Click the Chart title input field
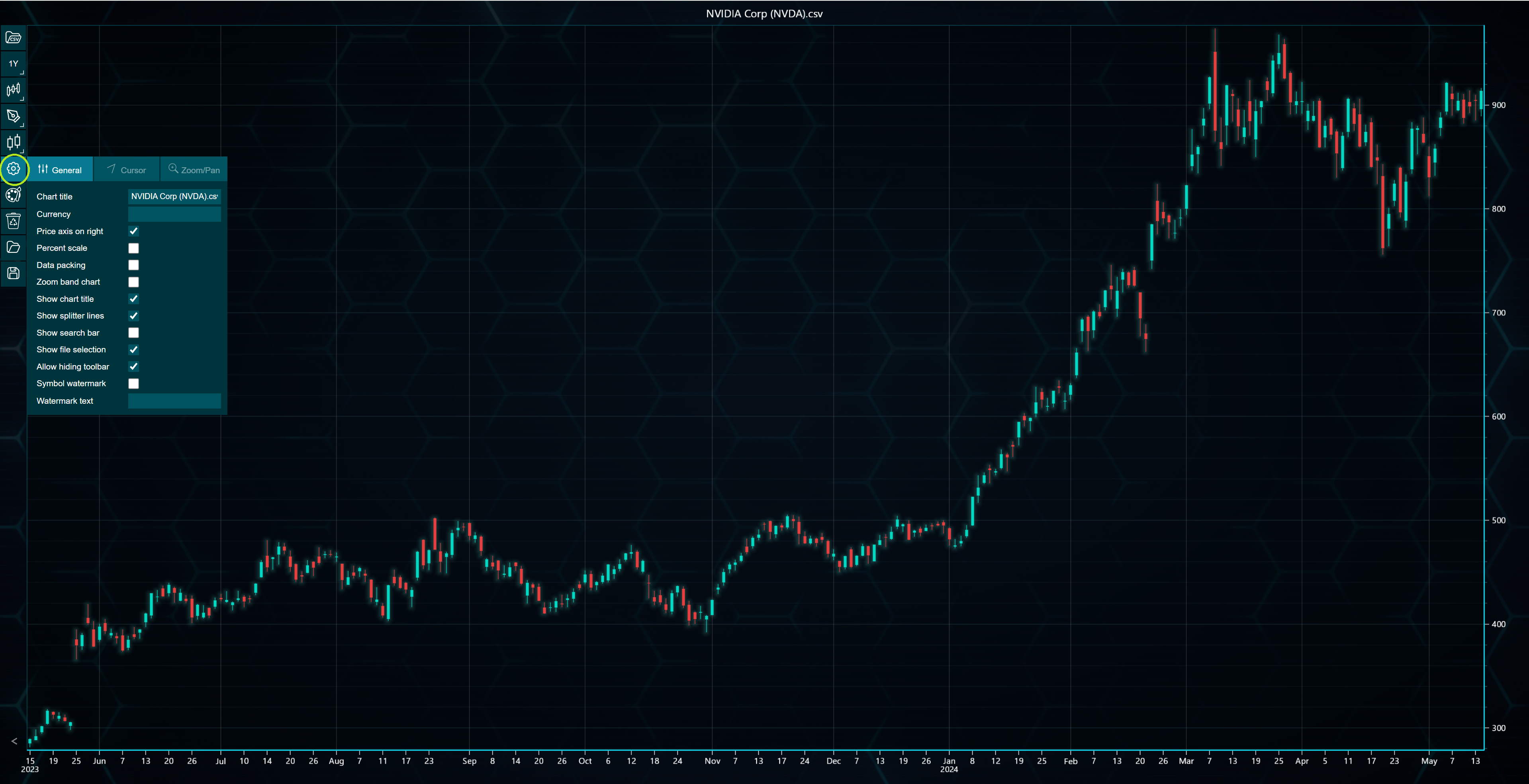Viewport: 1529px width, 784px height. tap(174, 196)
